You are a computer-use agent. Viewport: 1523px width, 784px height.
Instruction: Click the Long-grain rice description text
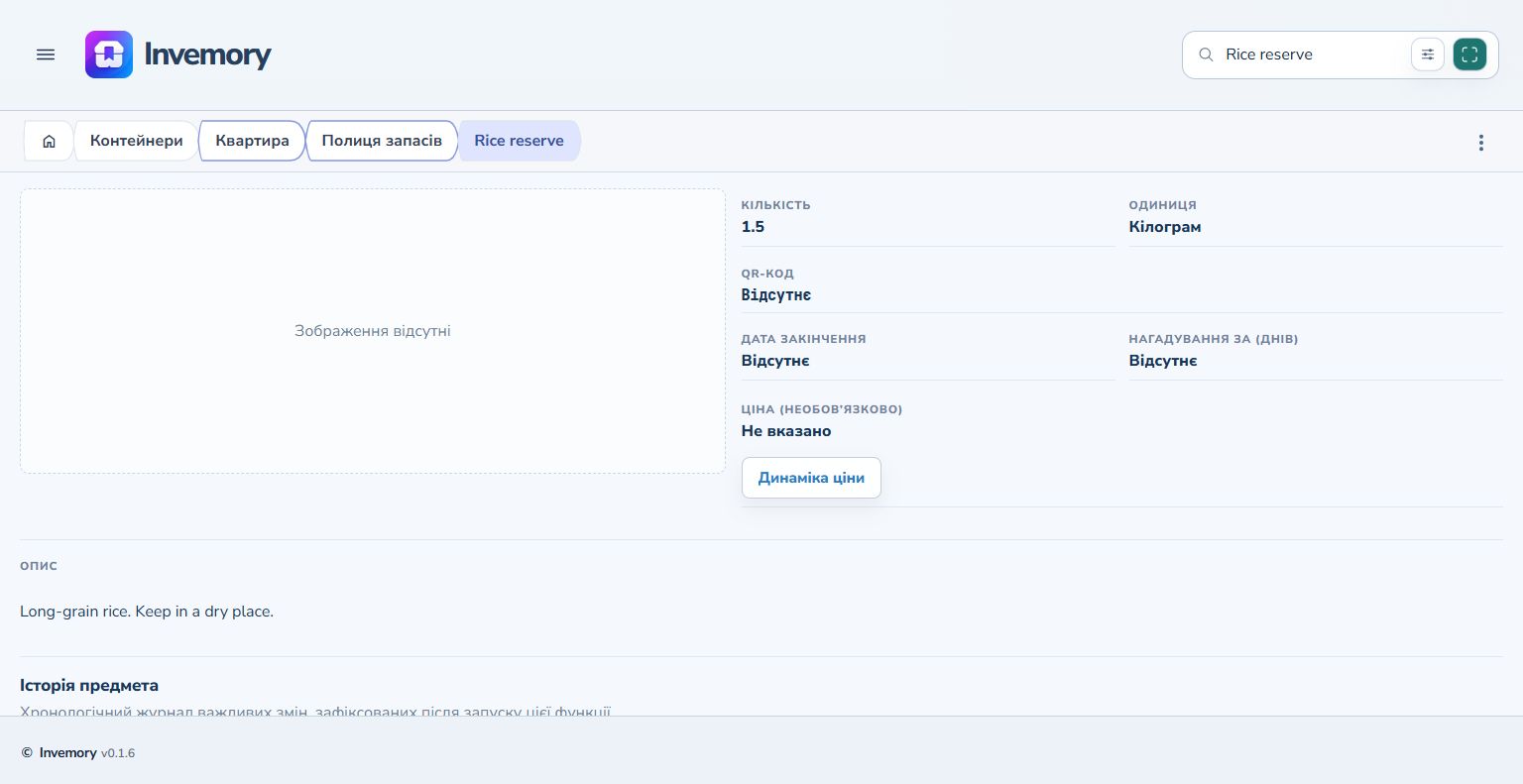click(147, 612)
